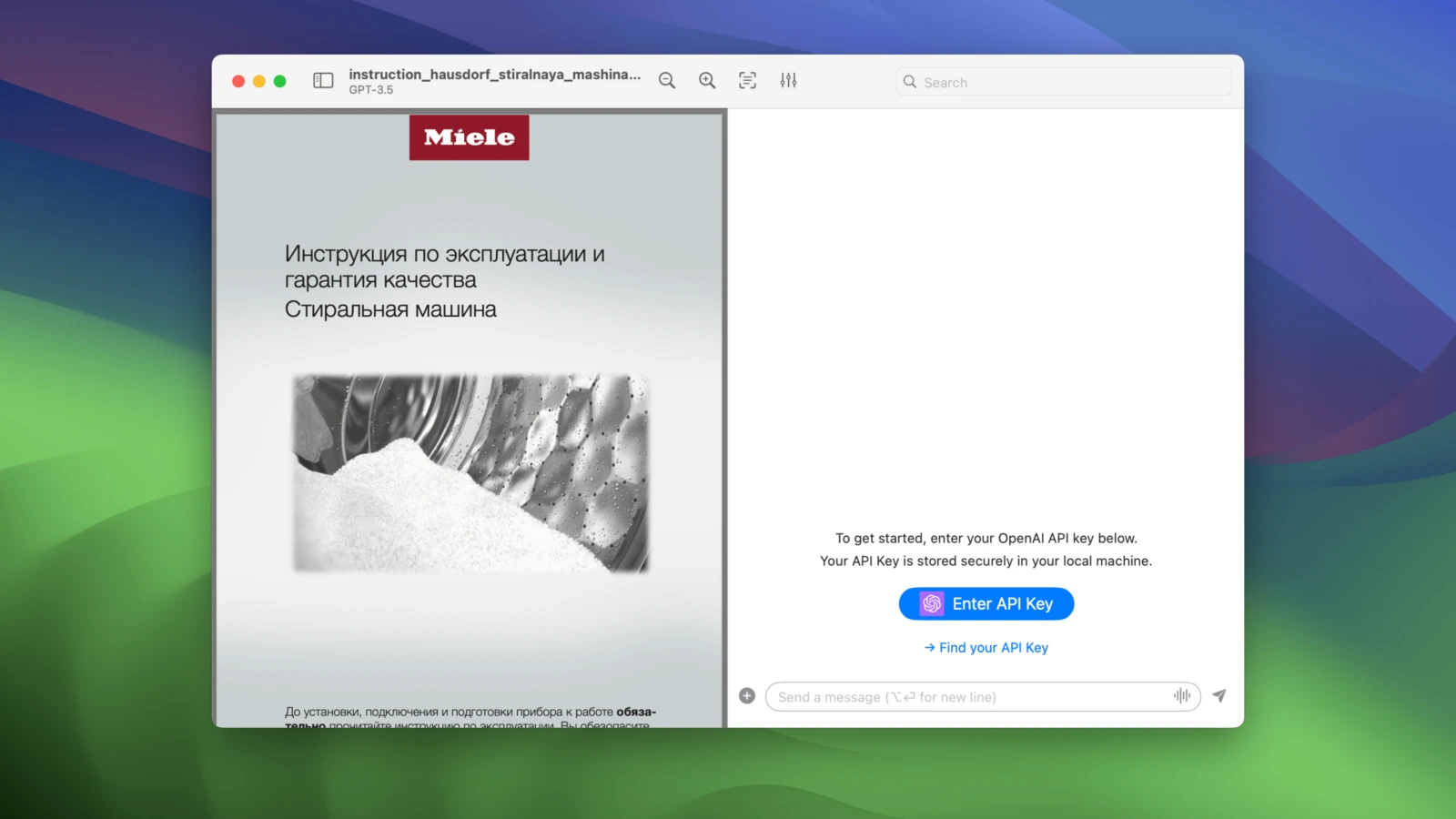
Task: Zoom in on the PDF document
Action: click(707, 81)
